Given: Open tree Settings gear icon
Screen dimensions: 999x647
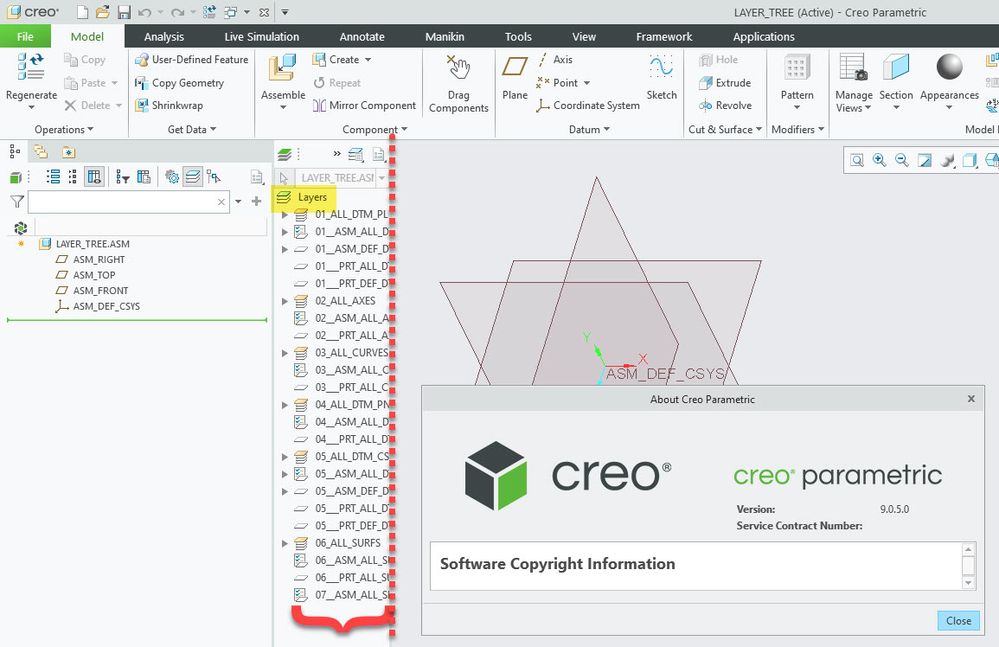Looking at the screenshot, I should (x=171, y=177).
